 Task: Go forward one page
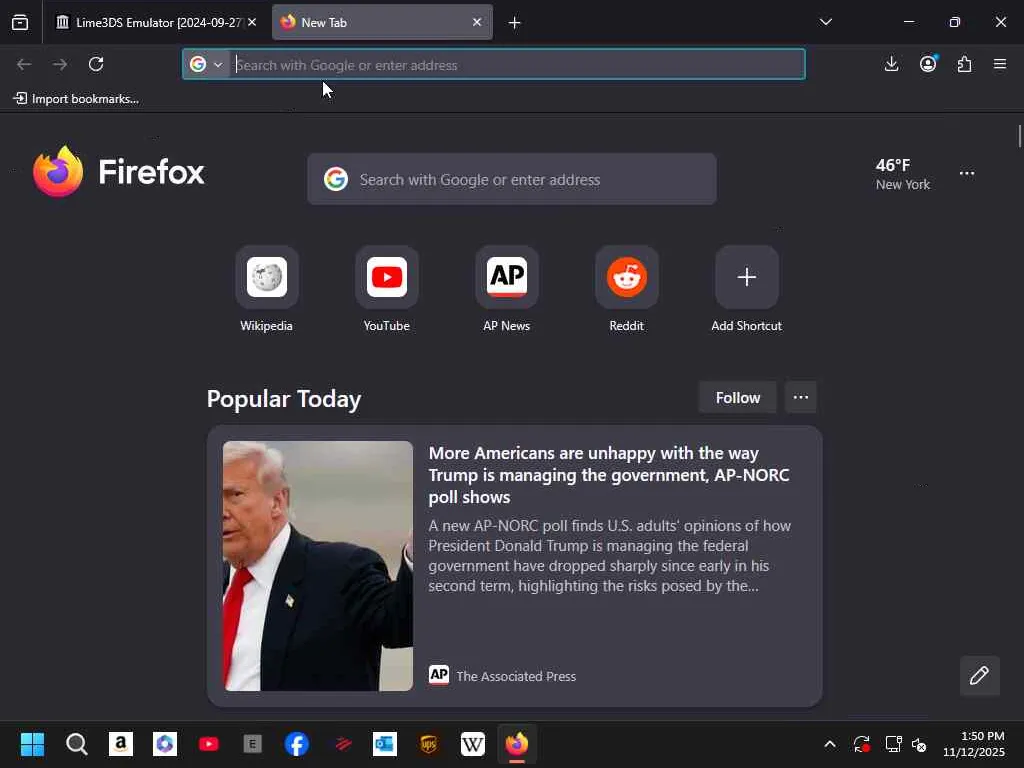click(60, 64)
